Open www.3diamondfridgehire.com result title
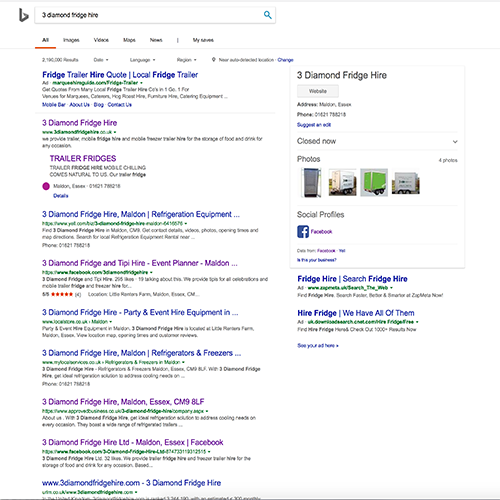Viewport: 500px width, 500px height. click(x=131, y=483)
